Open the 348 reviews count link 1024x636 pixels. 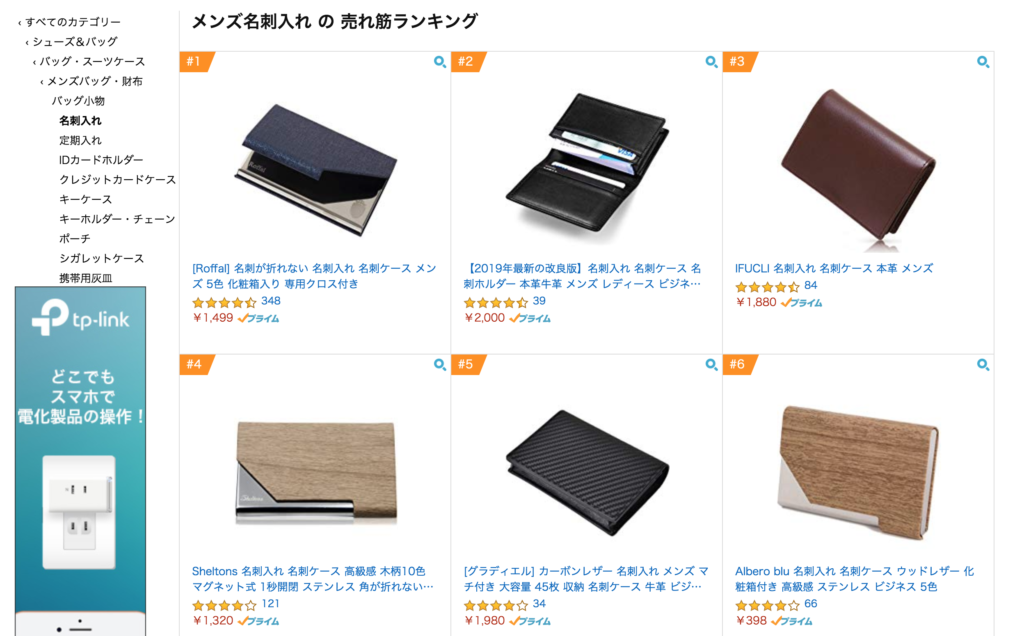point(270,301)
